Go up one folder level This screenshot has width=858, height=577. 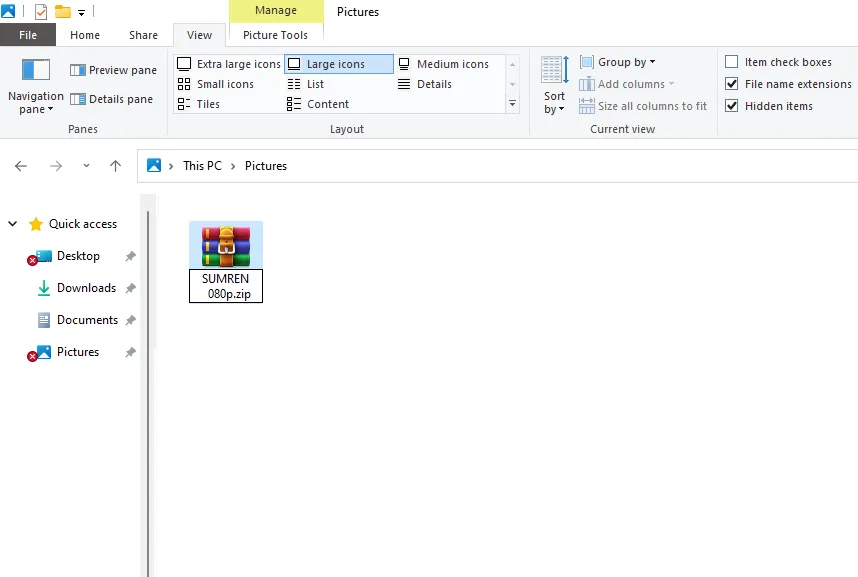click(115, 166)
